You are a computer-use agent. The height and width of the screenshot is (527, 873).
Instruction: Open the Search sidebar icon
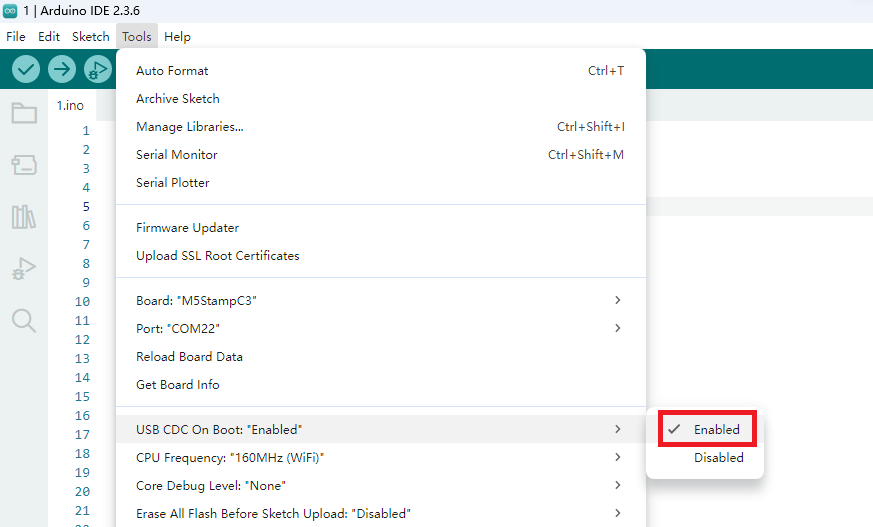pos(24,321)
